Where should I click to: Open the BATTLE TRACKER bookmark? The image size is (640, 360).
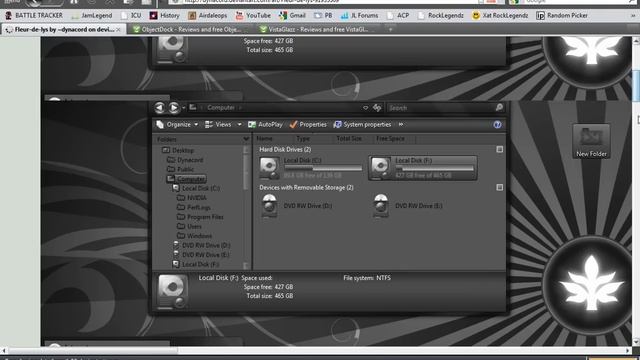34,16
